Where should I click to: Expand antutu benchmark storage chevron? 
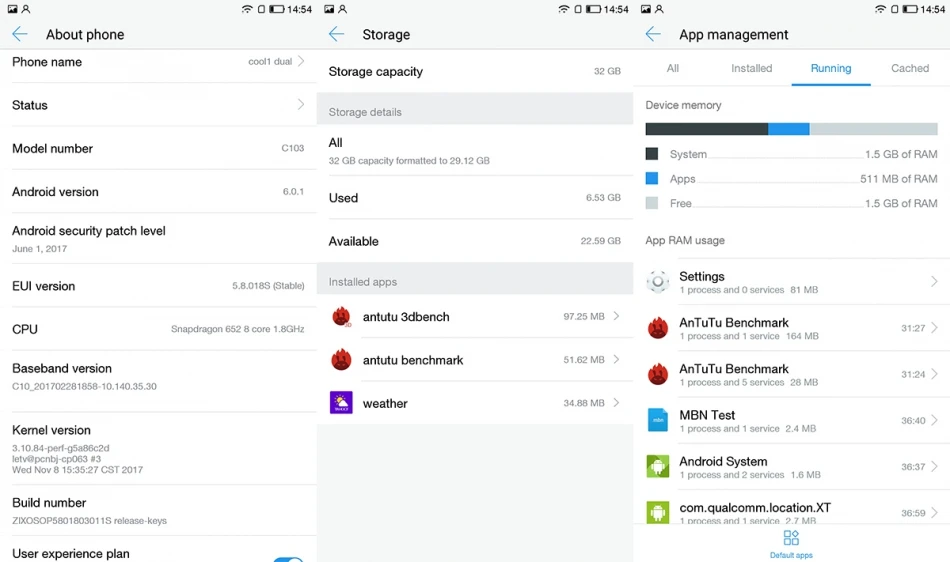pyautogui.click(x=616, y=359)
